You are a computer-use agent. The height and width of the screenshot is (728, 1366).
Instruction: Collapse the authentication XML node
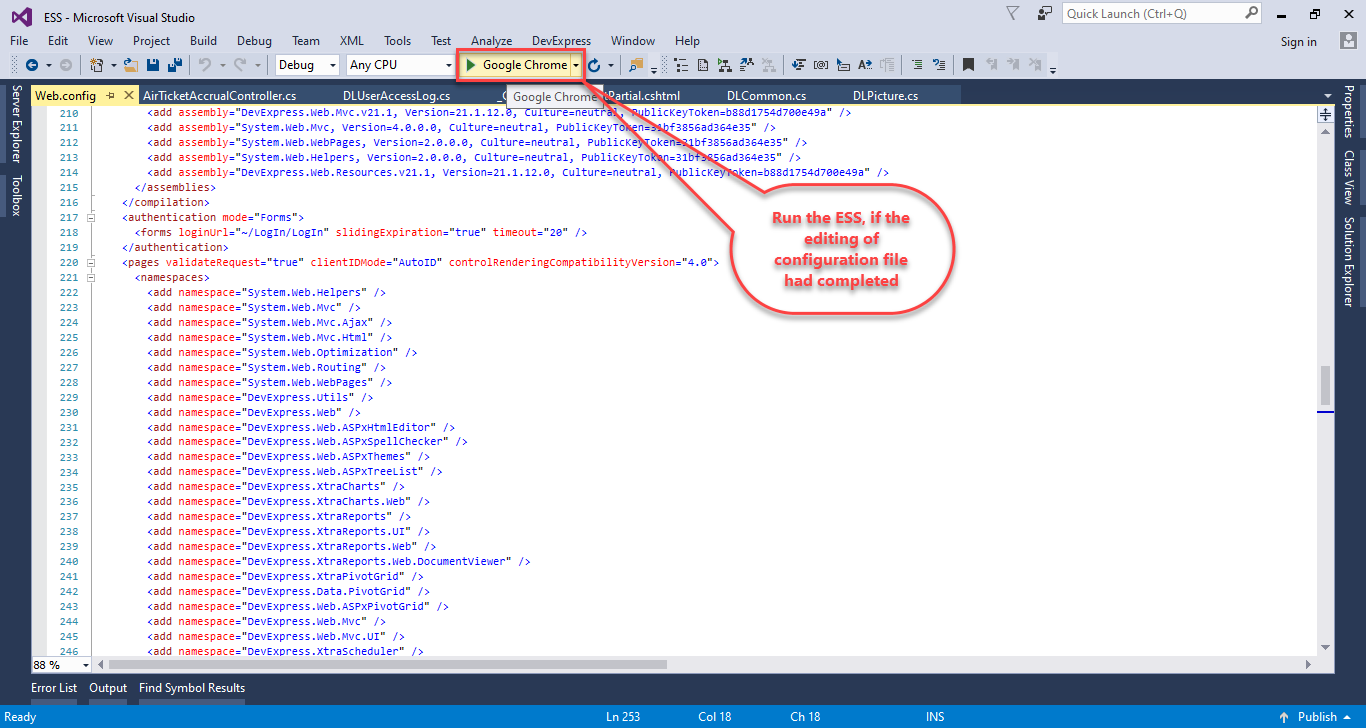pyautogui.click(x=92, y=217)
